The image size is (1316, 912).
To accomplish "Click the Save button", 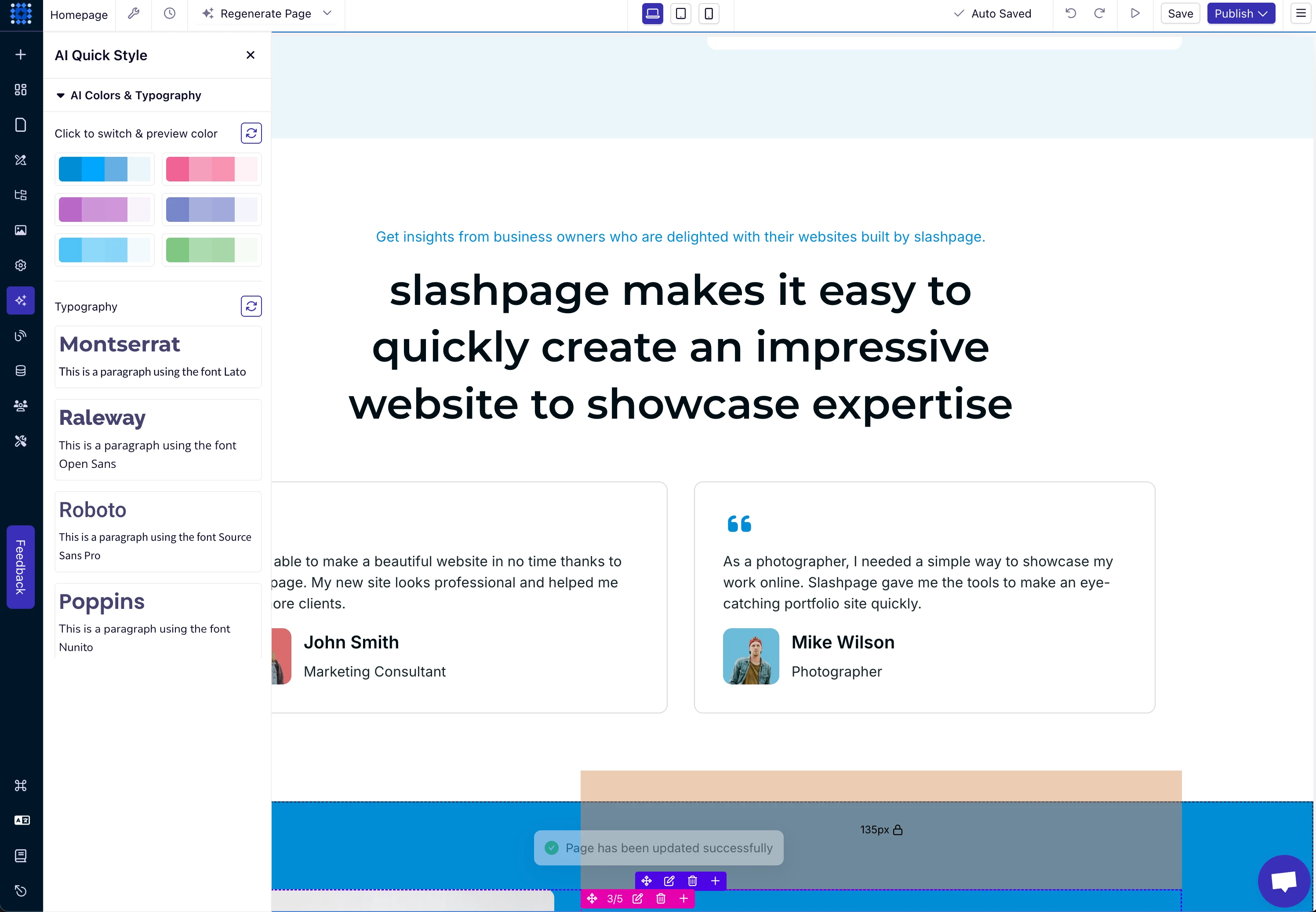I will pyautogui.click(x=1180, y=13).
